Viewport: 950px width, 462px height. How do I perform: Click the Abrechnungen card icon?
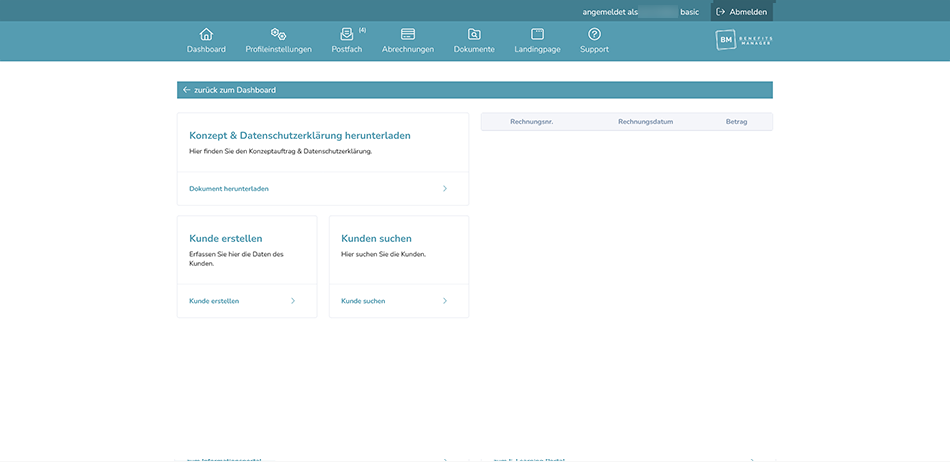[408, 34]
